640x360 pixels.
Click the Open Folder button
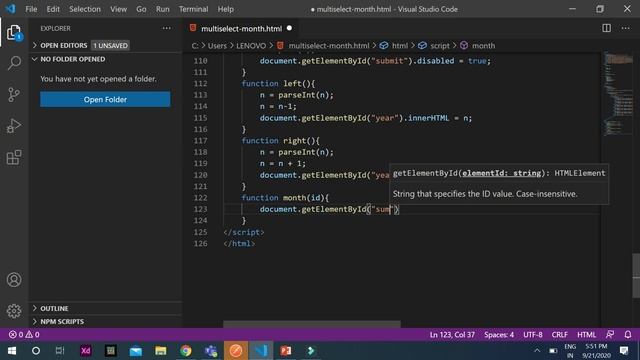pyautogui.click(x=105, y=100)
